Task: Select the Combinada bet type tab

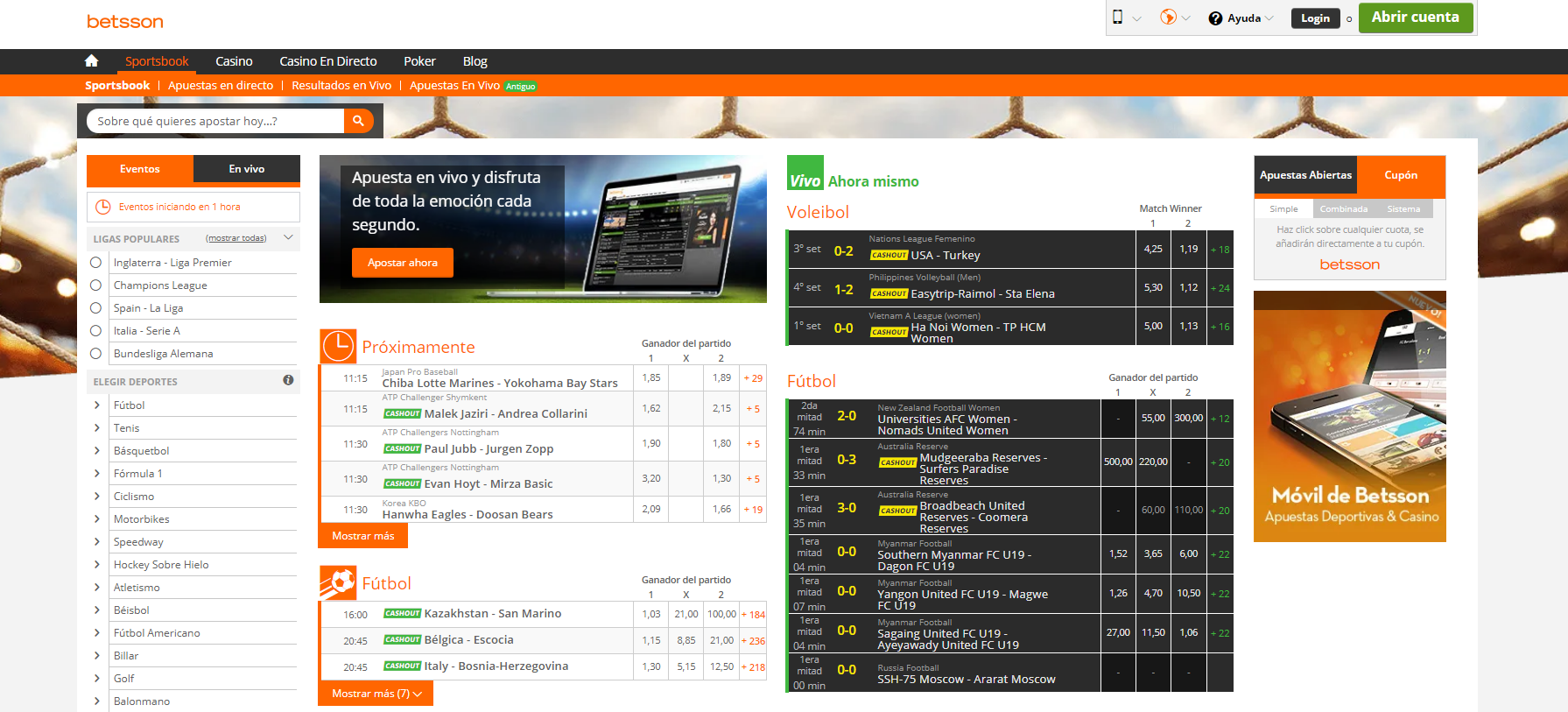Action: (1344, 208)
